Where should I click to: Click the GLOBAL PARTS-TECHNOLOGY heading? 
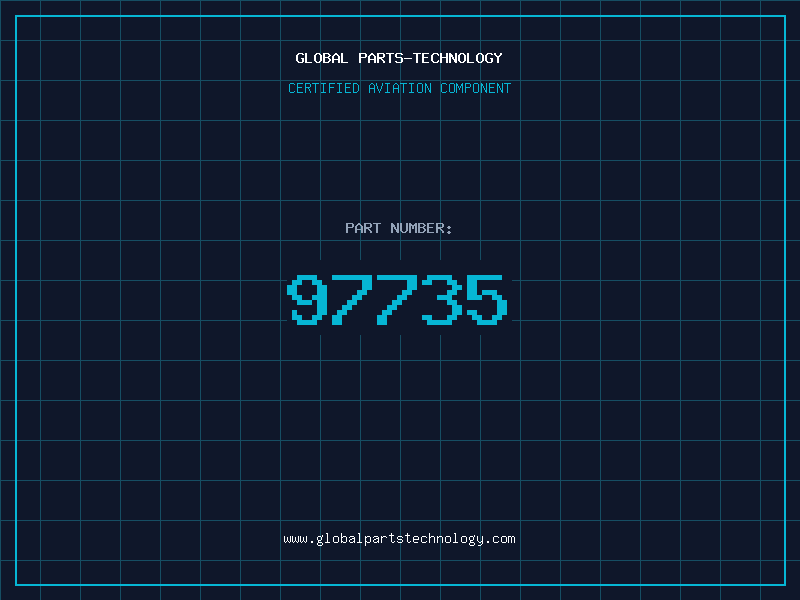click(x=399, y=58)
